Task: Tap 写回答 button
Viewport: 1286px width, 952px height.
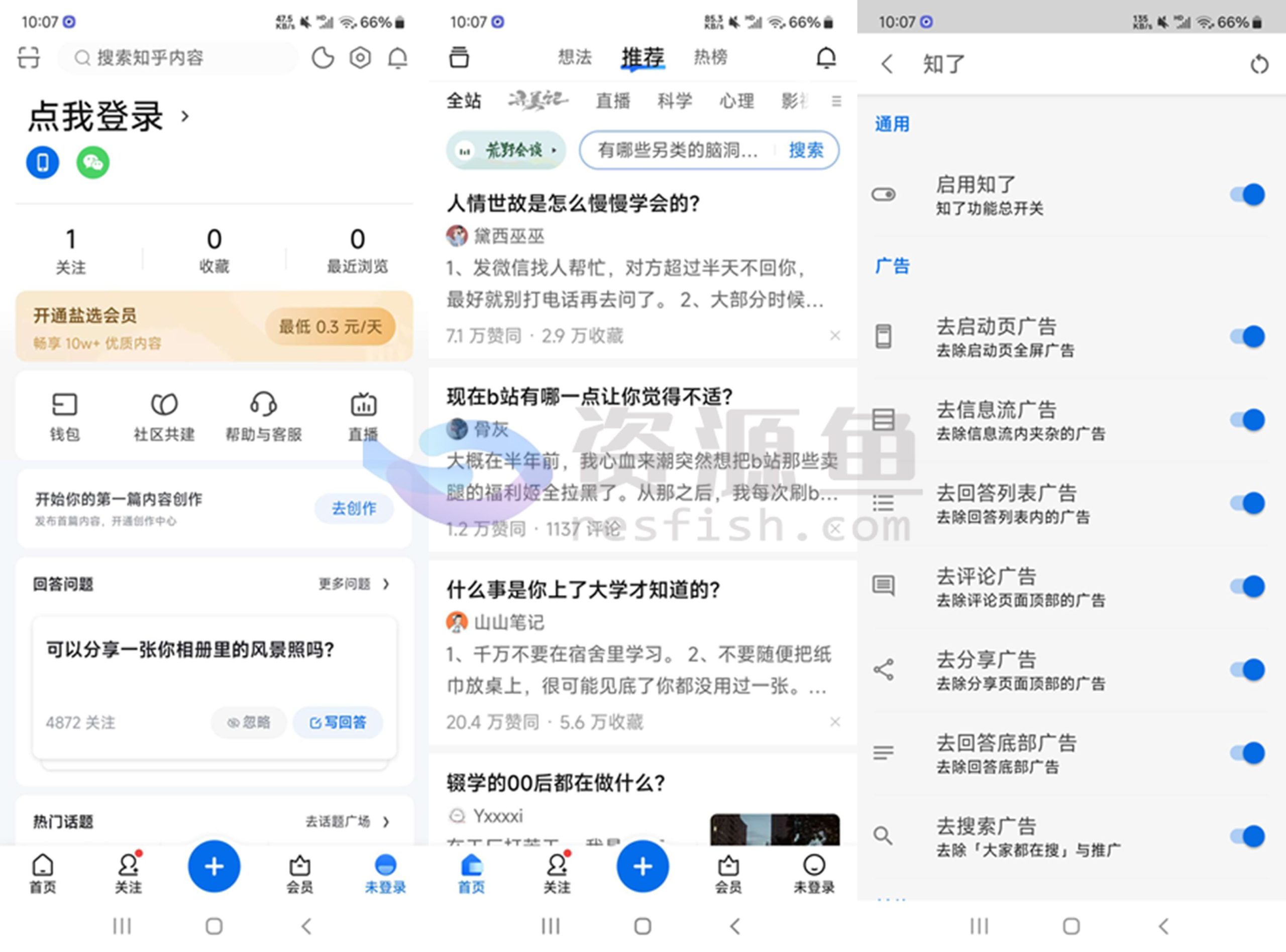Action: [x=338, y=722]
